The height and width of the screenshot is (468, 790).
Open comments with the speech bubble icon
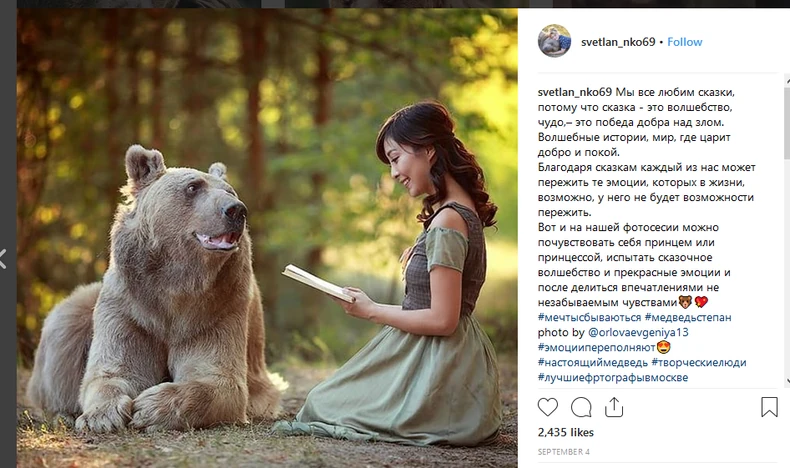(581, 407)
